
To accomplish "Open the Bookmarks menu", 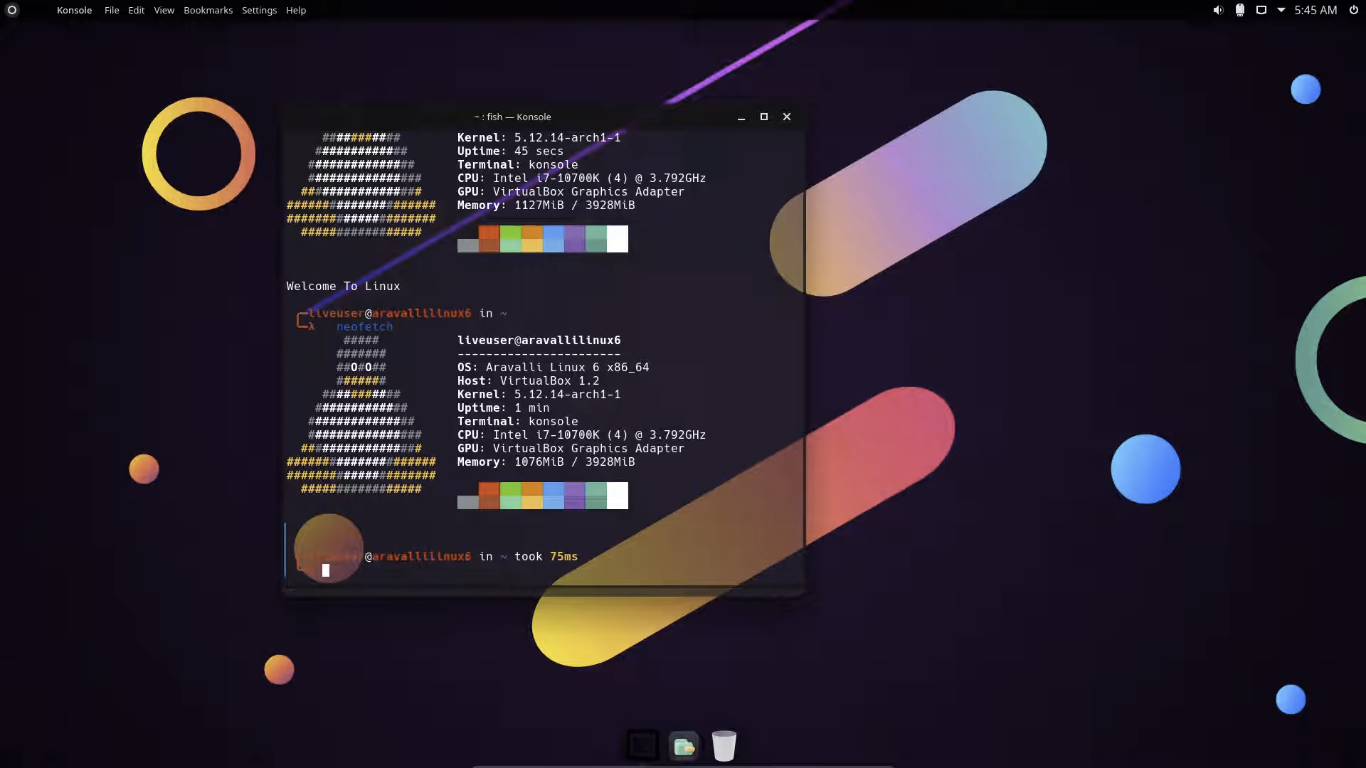I will pos(208,10).
